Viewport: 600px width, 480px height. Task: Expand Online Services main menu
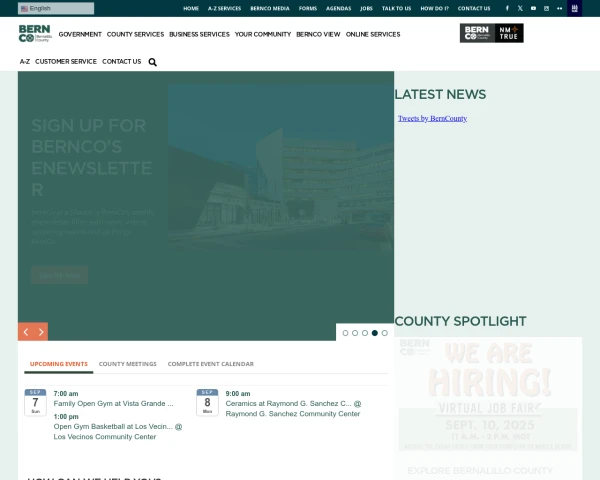(373, 34)
